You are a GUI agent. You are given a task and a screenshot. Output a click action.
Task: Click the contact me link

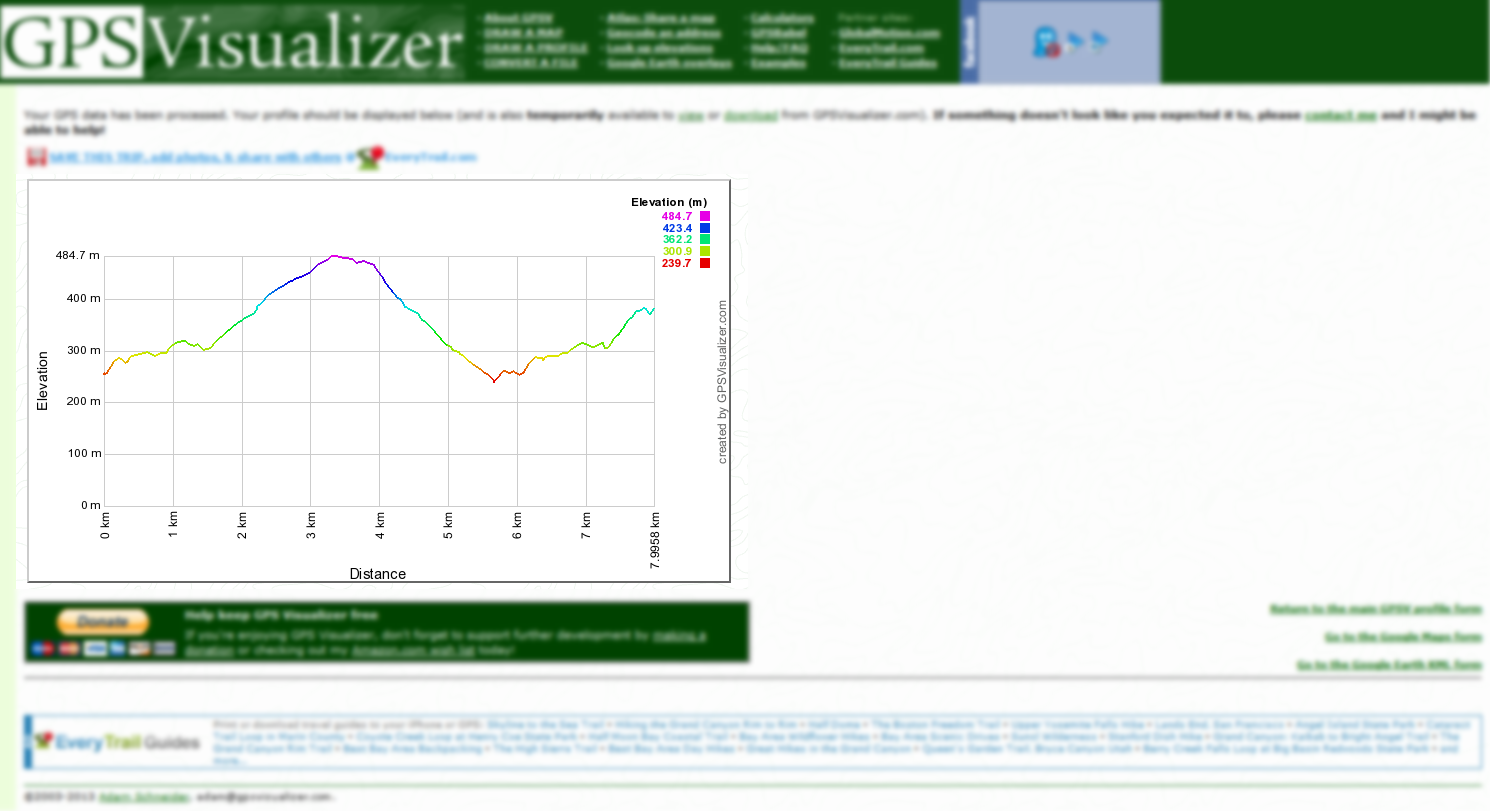(x=1341, y=115)
